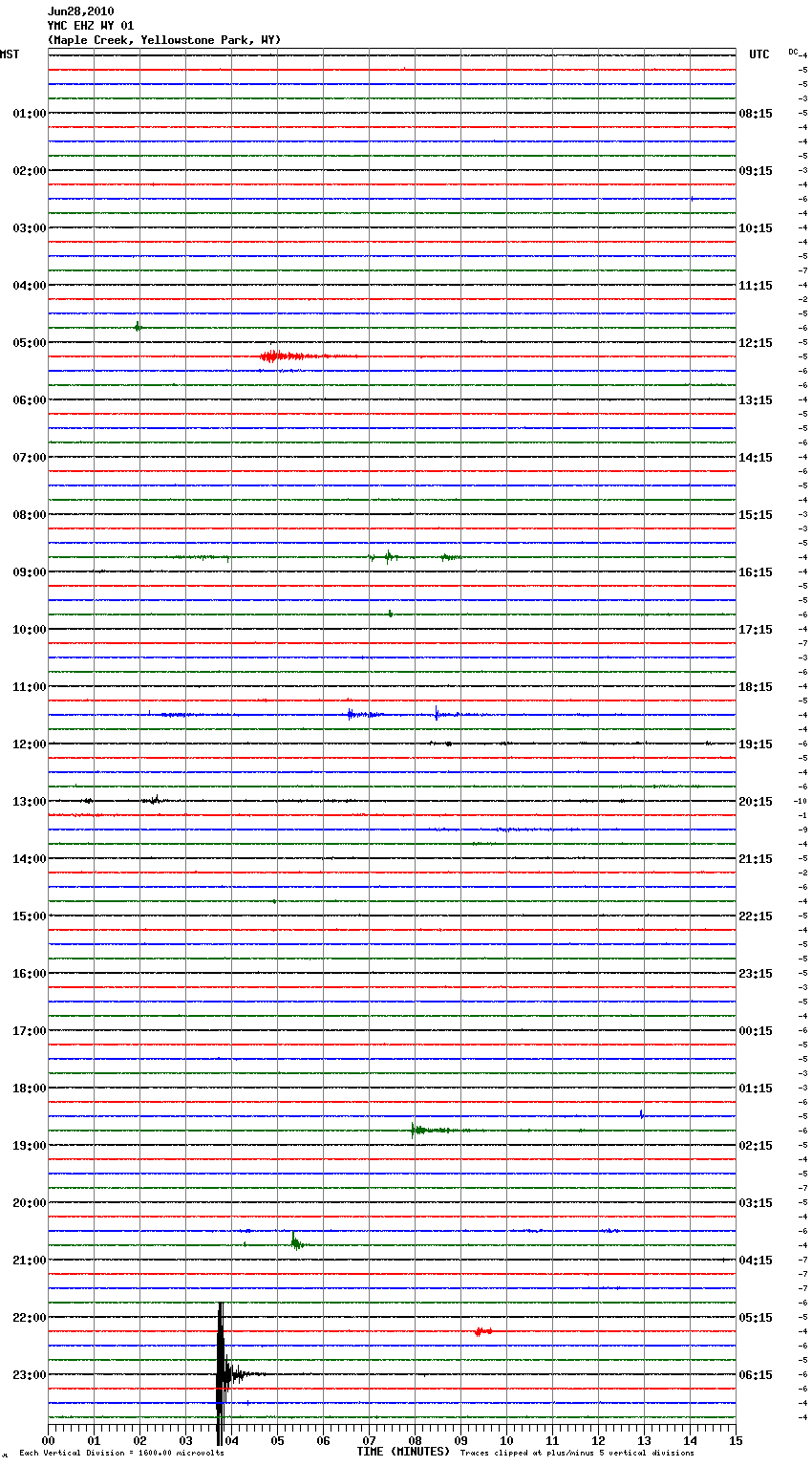Select the 05:00 MST row label
The image size is (812, 1466).
30,343
